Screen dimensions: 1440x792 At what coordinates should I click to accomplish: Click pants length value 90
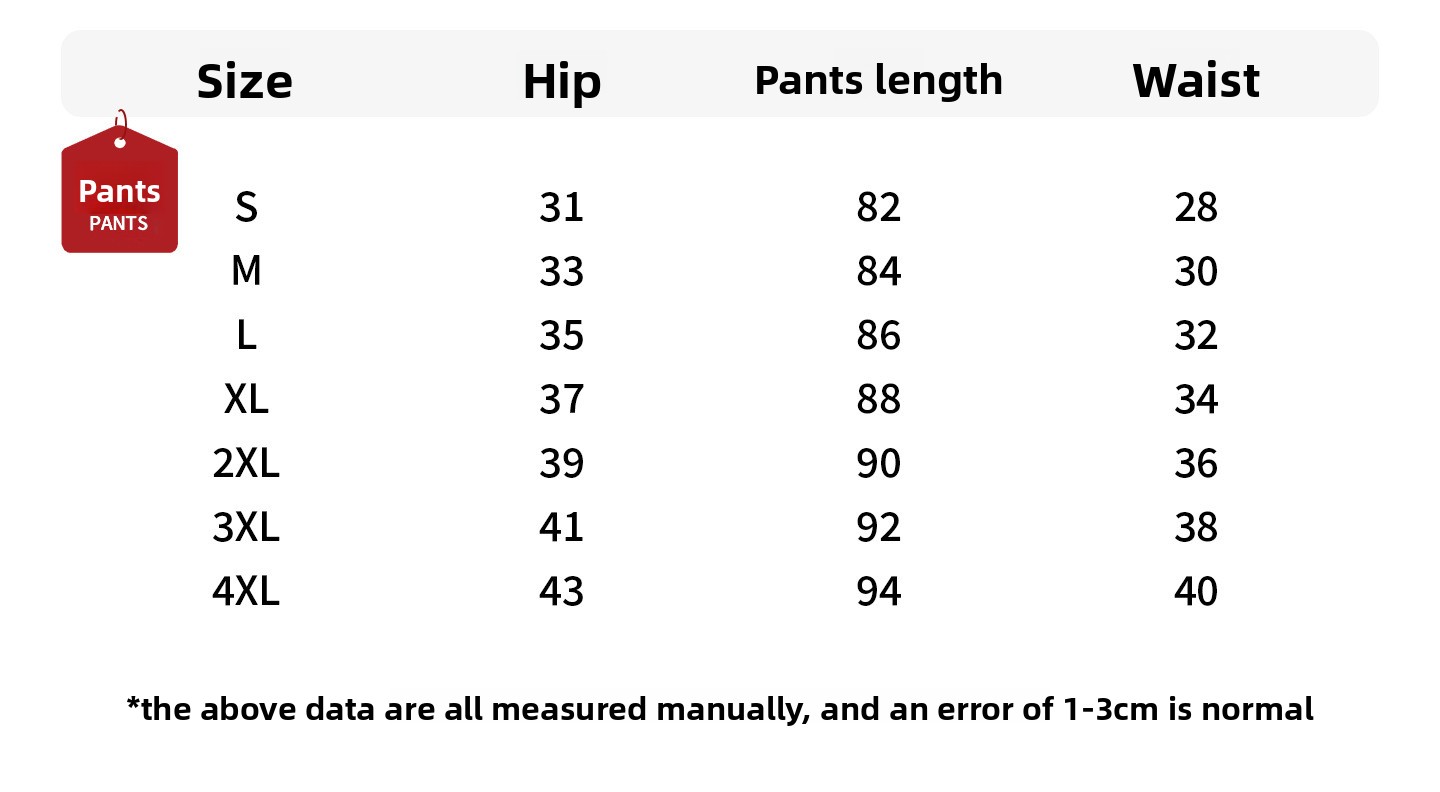point(878,464)
